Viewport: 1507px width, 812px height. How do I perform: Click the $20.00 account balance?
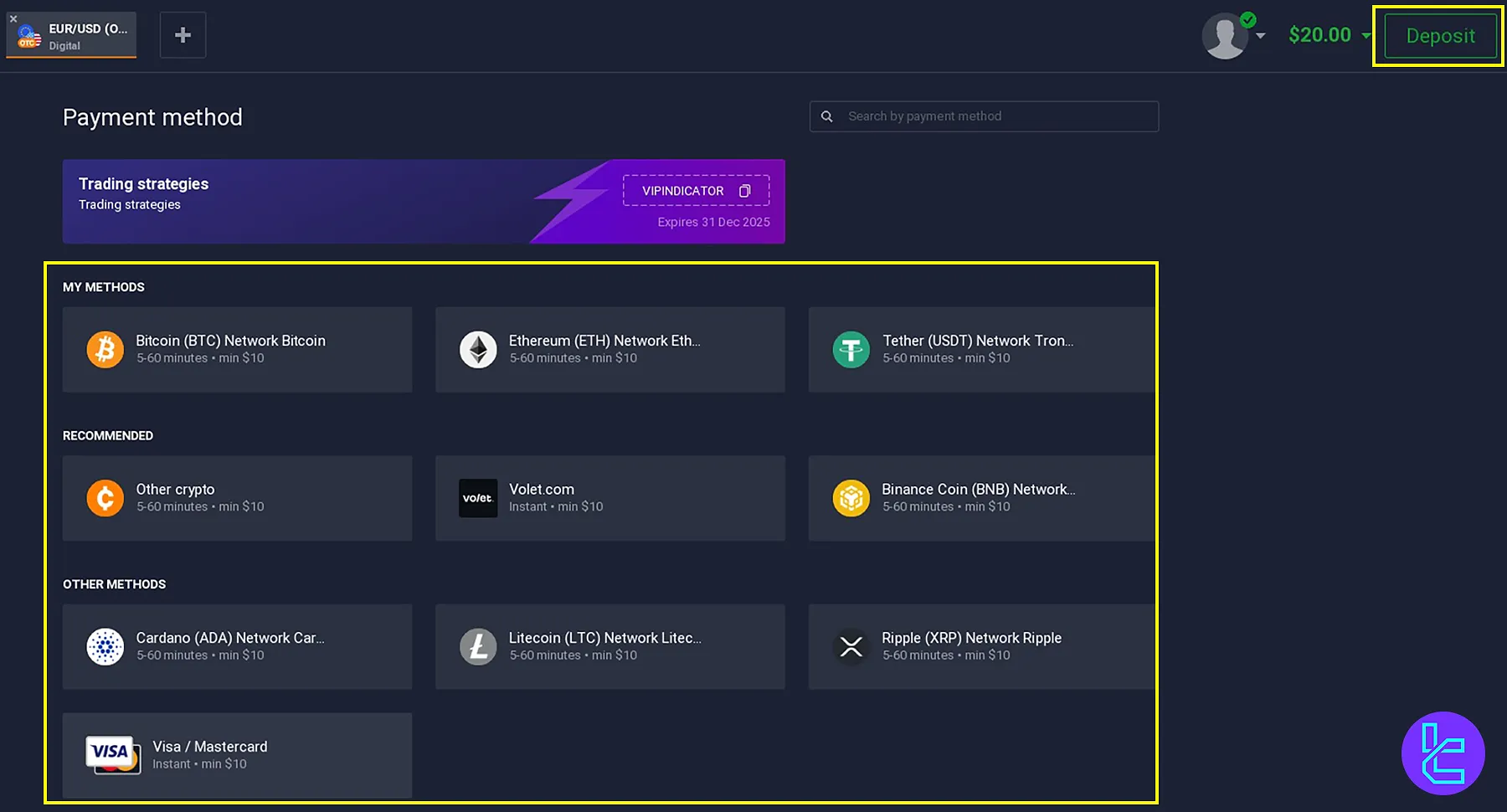point(1319,35)
